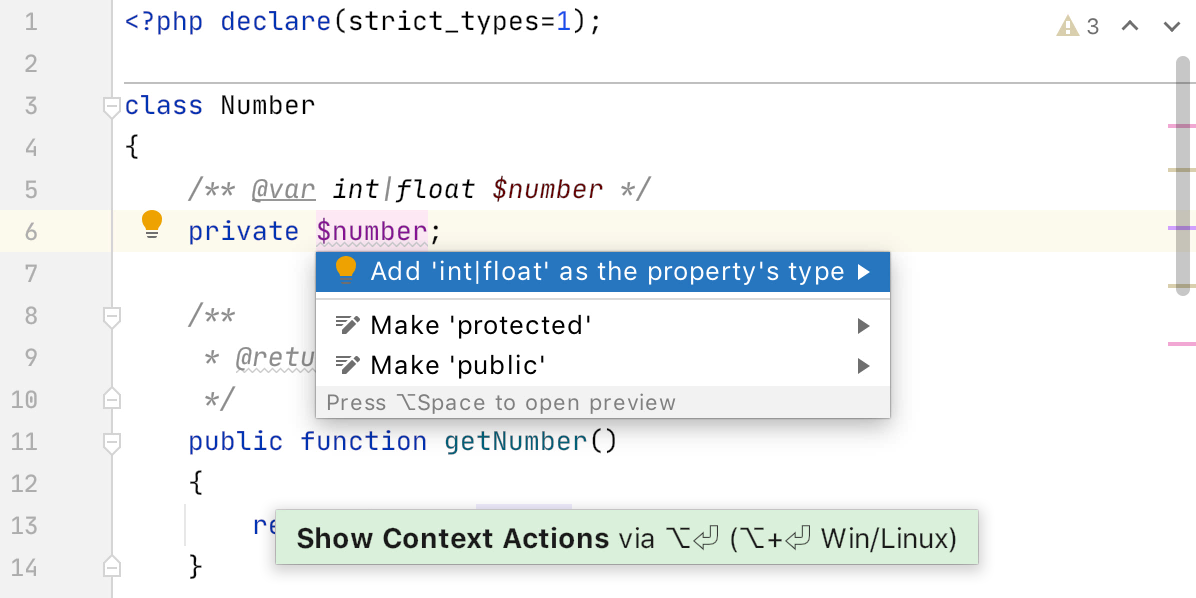Click the $number property name on line 6
The image size is (1196, 598).
point(372,231)
